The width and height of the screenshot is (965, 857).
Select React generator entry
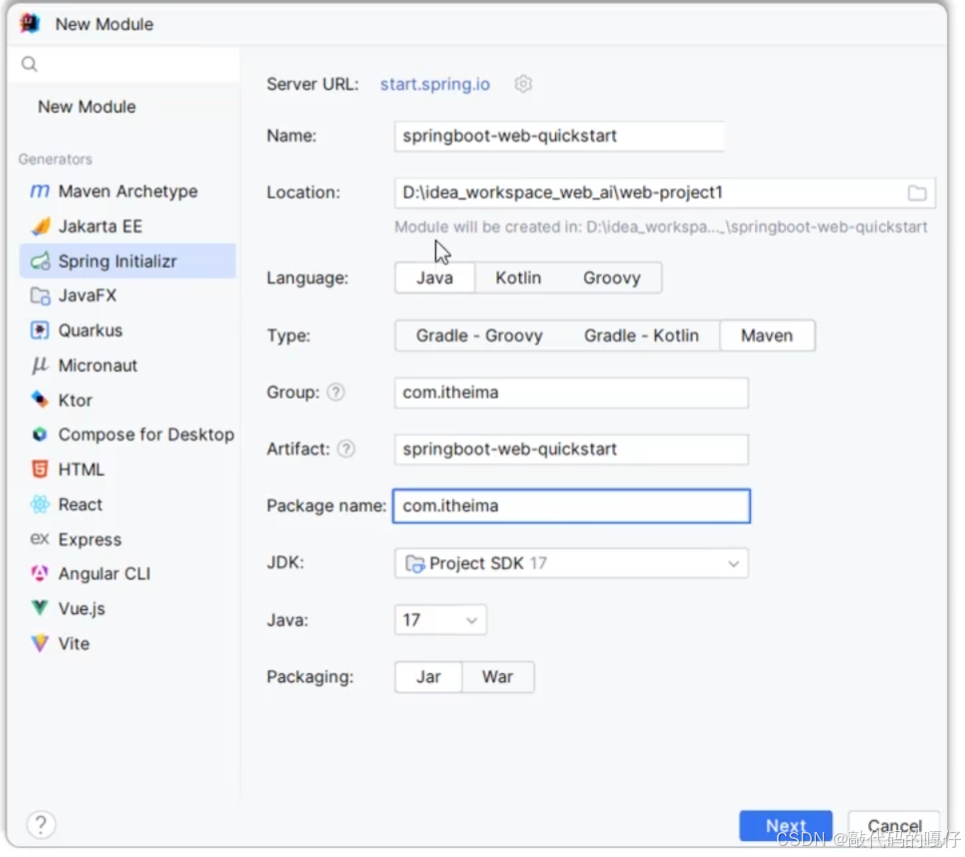click(x=127, y=504)
